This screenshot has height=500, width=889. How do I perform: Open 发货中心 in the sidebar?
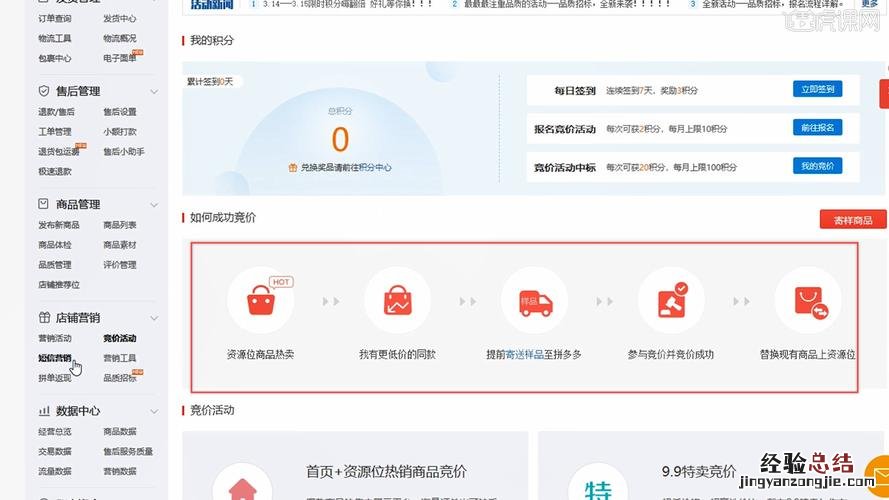[120, 18]
